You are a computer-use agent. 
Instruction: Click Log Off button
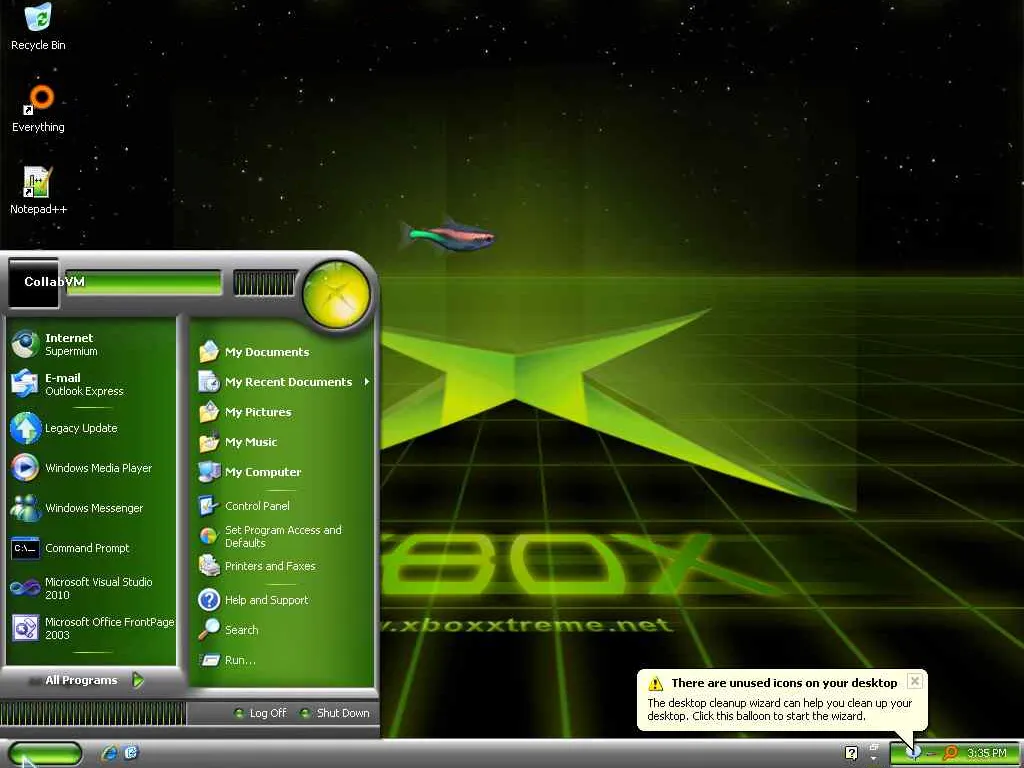(x=261, y=713)
